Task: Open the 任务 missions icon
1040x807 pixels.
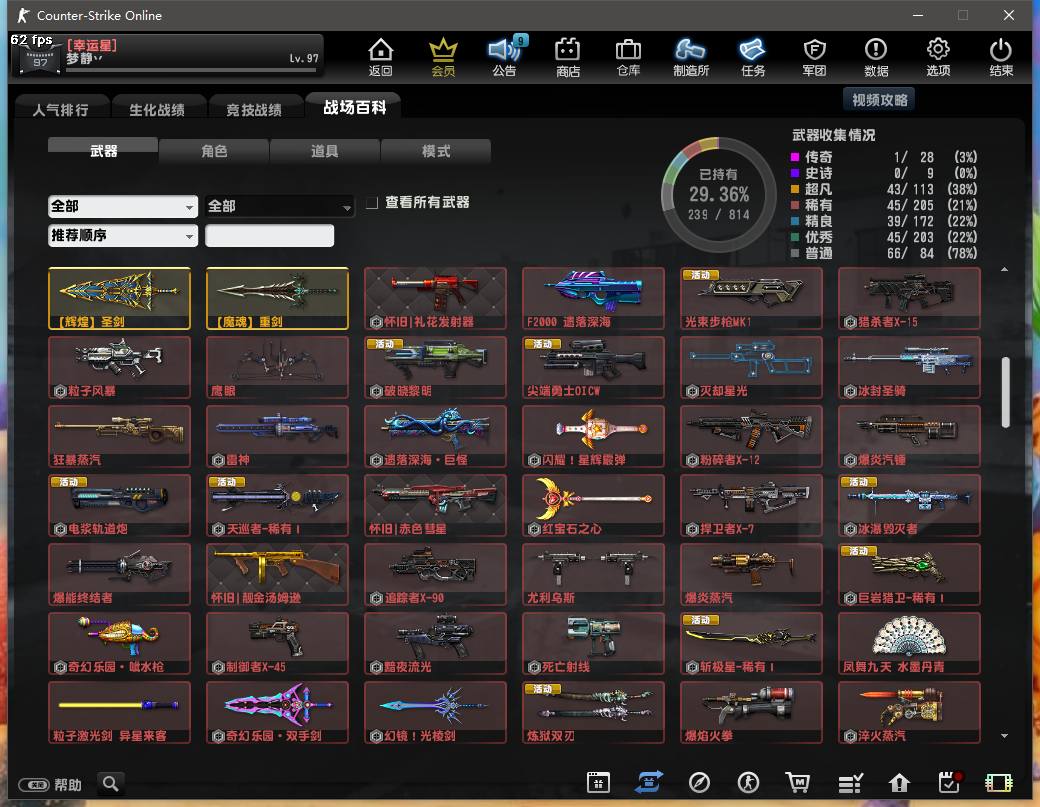Action: point(753,56)
